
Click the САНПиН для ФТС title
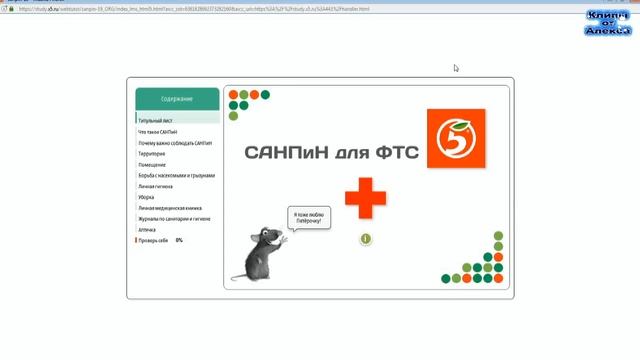tap(331, 153)
